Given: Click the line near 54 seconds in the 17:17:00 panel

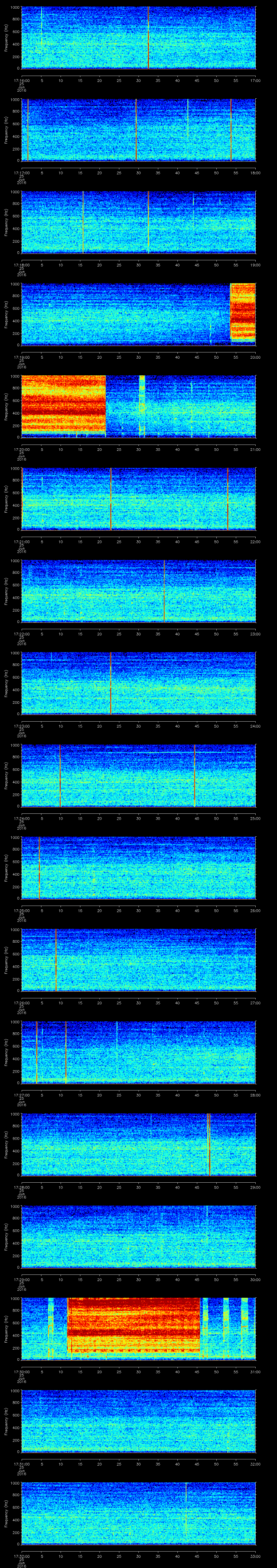Looking at the screenshot, I should click(x=231, y=130).
